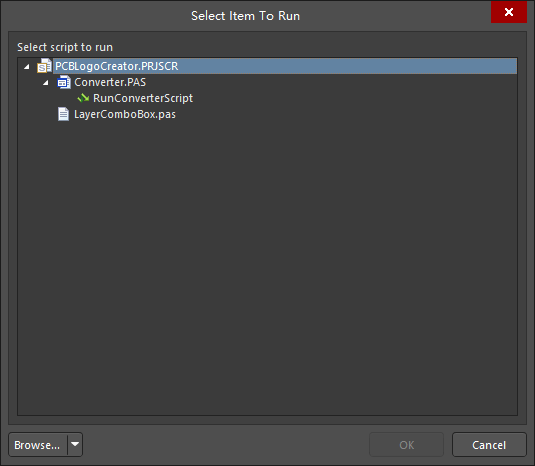
Task: Click the greyed-out OK button
Action: (406, 445)
